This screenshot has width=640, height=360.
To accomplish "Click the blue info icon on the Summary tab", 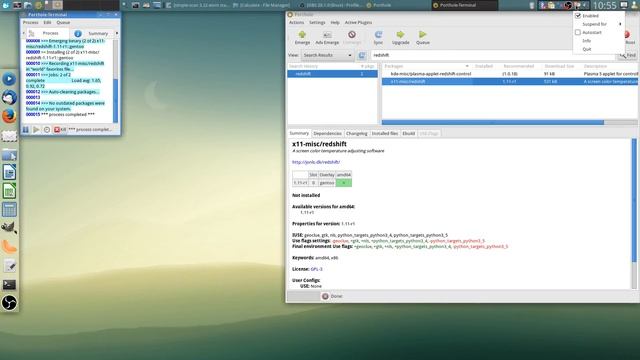I will tap(78, 33).
